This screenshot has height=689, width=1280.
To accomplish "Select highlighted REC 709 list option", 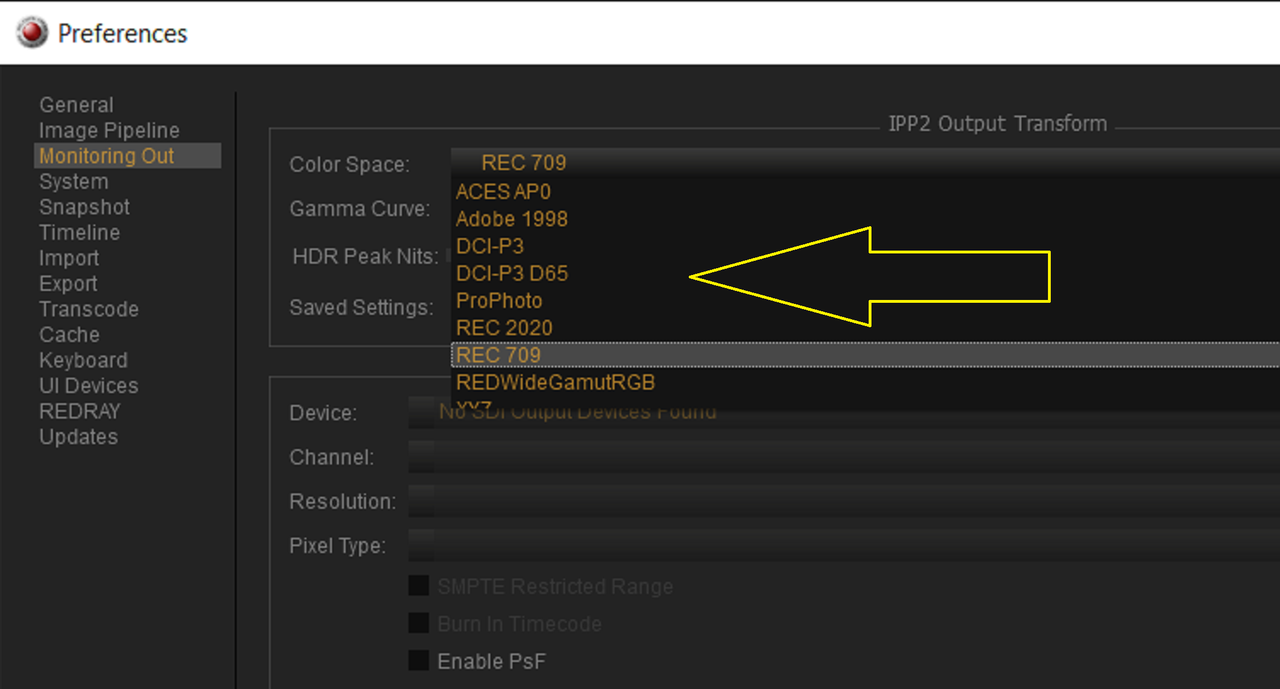I will point(865,354).
